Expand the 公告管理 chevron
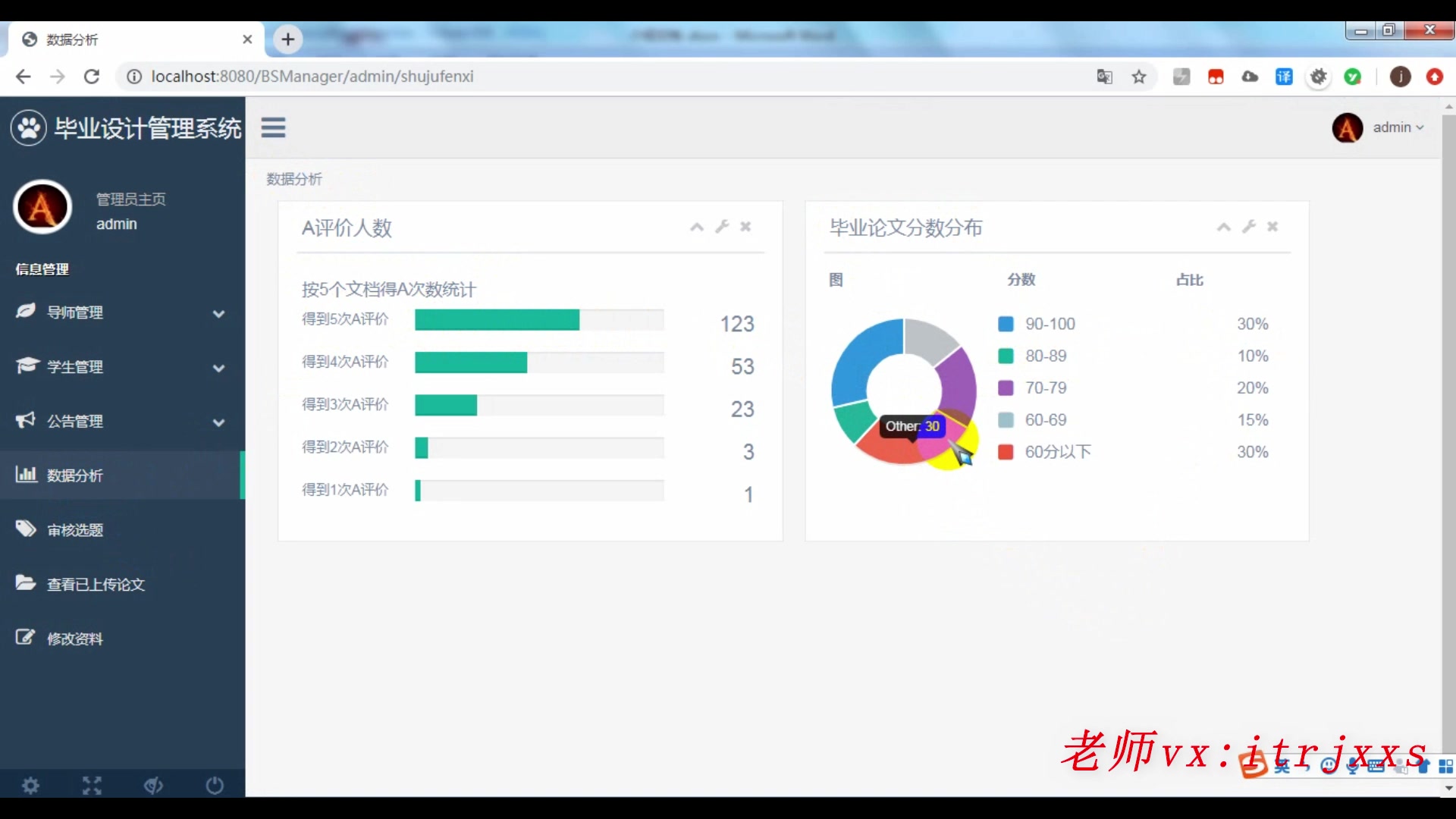The height and width of the screenshot is (819, 1456). click(218, 422)
